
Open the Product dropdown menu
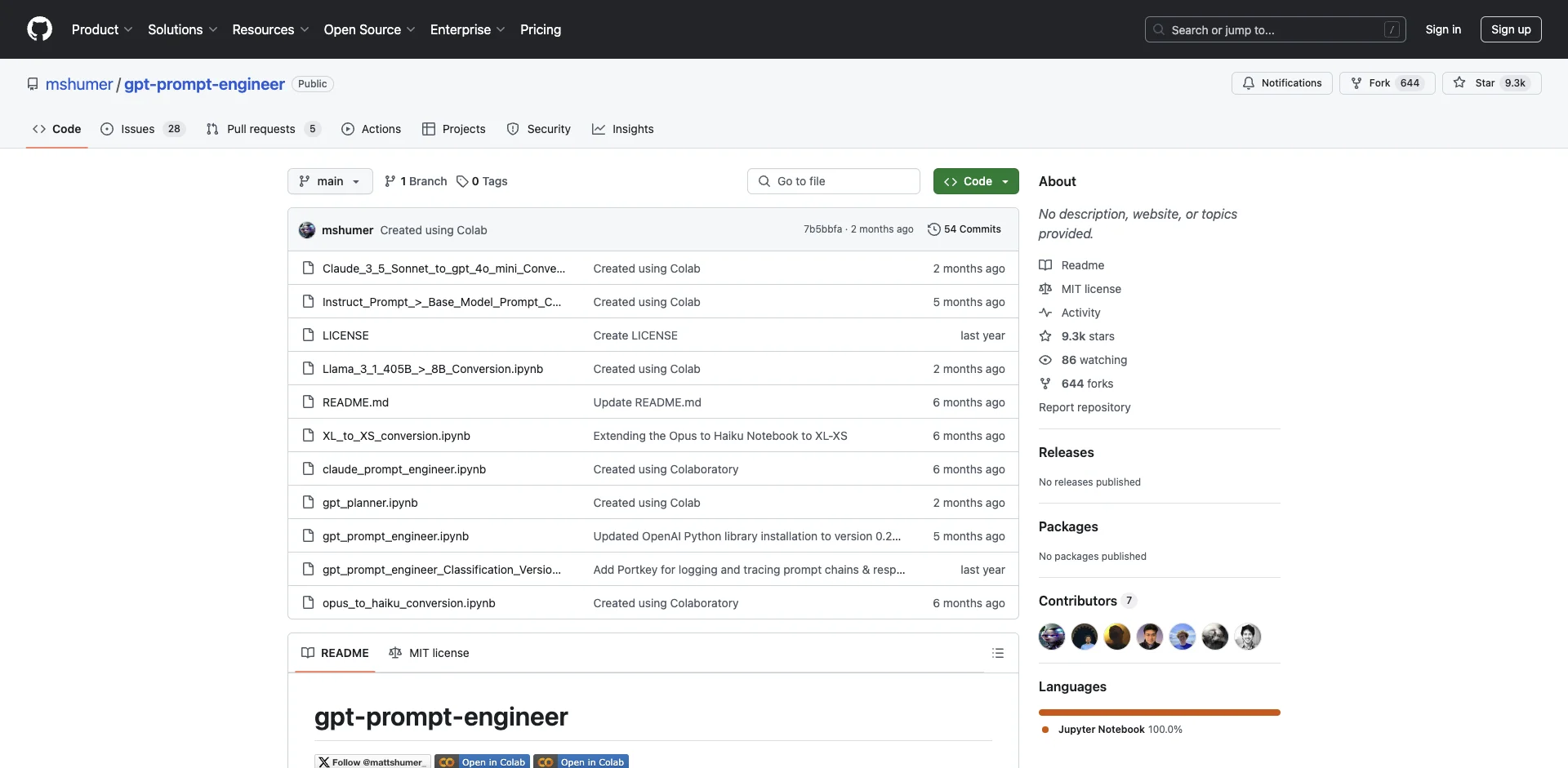click(102, 29)
